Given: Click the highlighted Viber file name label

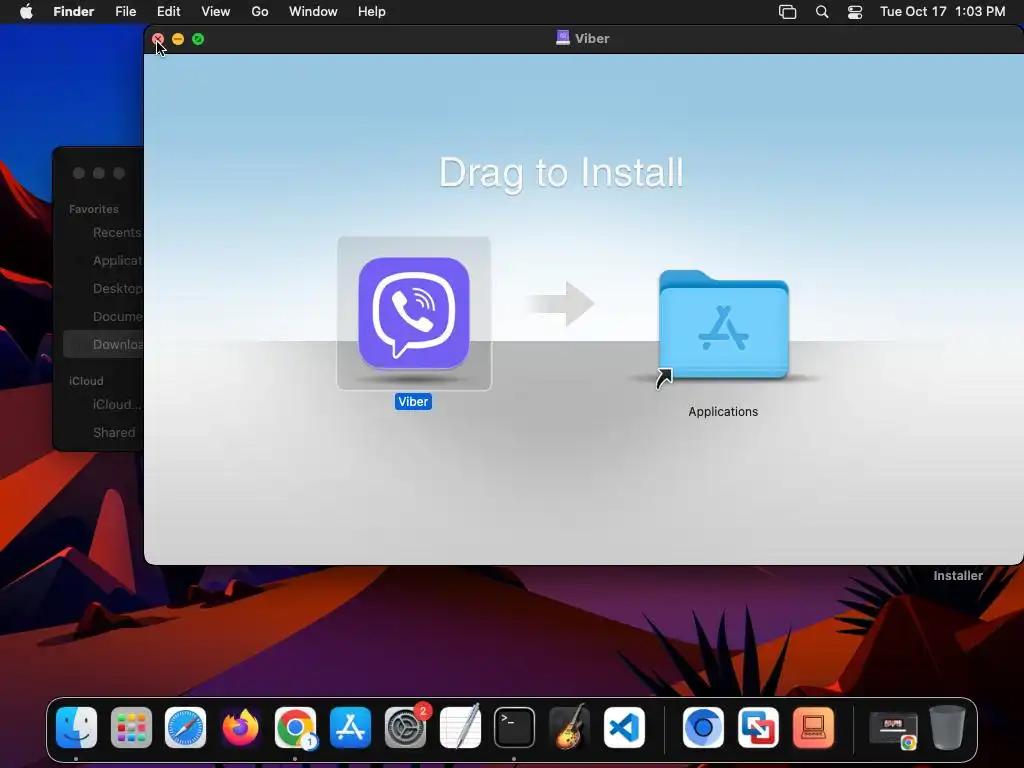Looking at the screenshot, I should click(413, 402).
